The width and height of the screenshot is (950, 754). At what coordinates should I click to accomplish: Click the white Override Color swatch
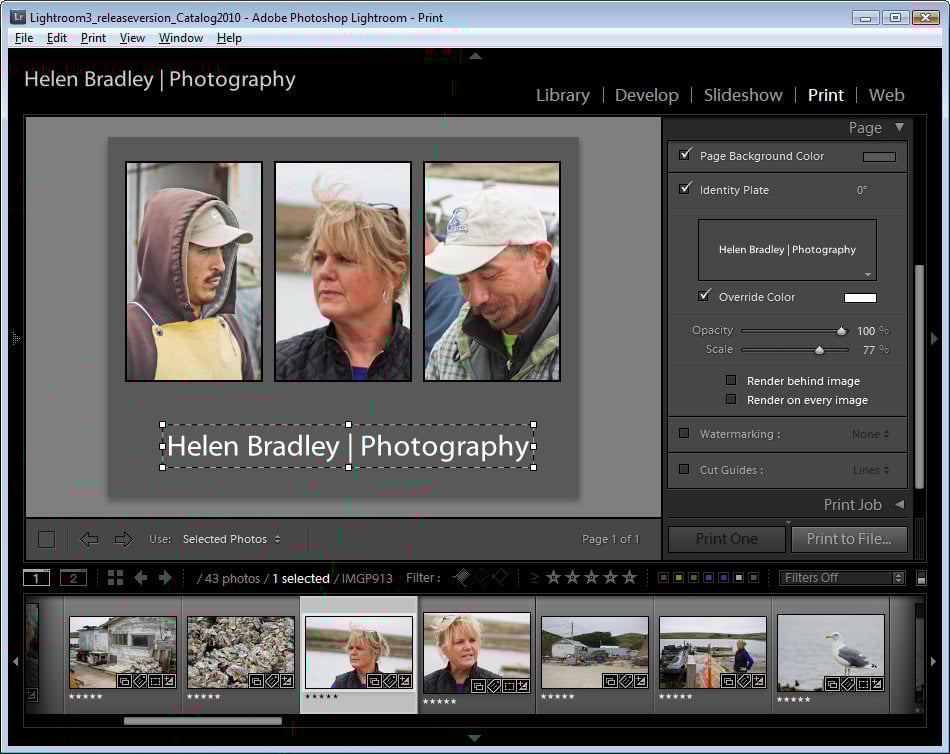click(x=860, y=298)
